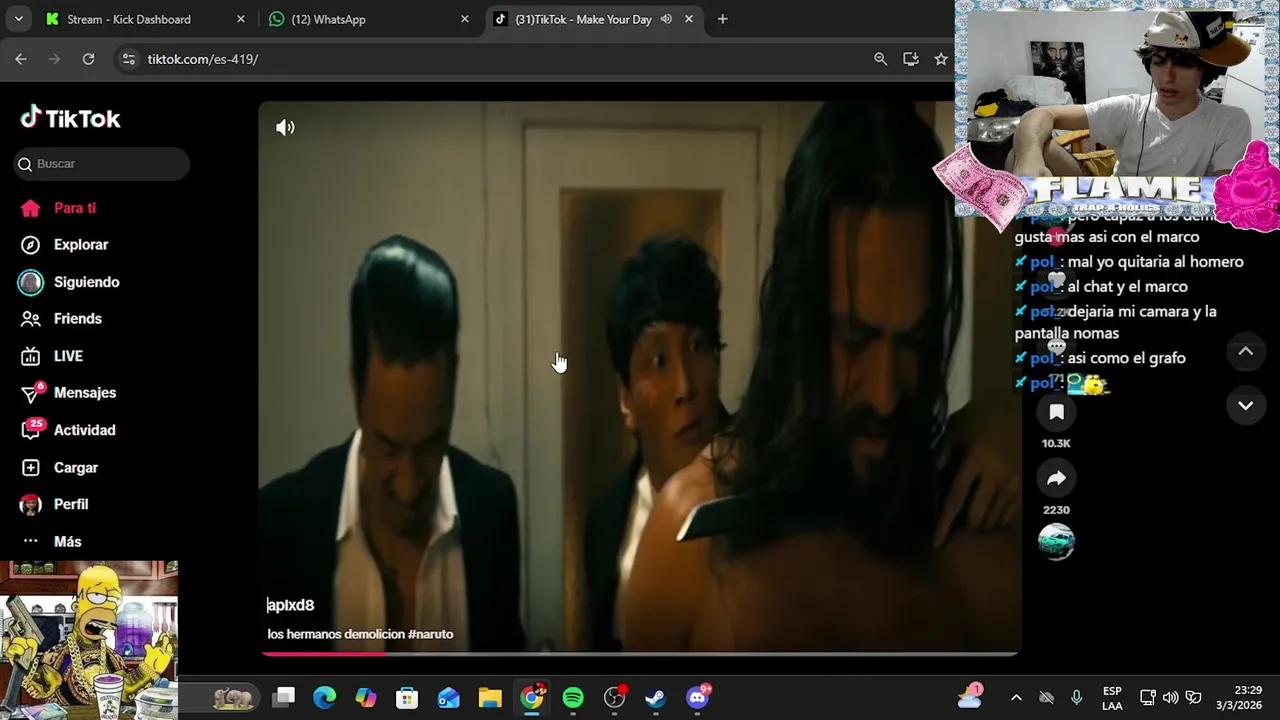Screen dimensions: 1280x720
Task: Close the TikTok tab
Action: (x=689, y=19)
